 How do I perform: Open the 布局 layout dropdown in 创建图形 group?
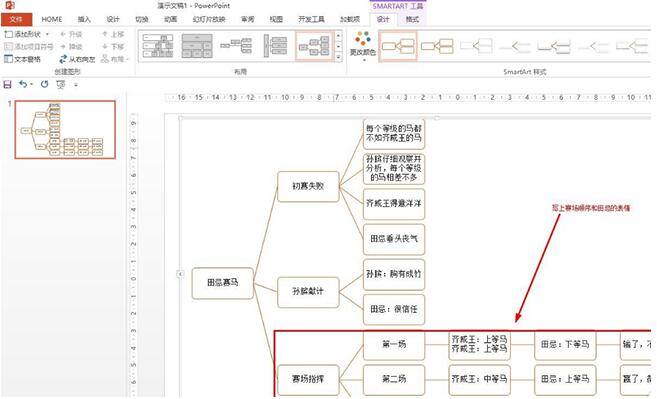tap(115, 59)
